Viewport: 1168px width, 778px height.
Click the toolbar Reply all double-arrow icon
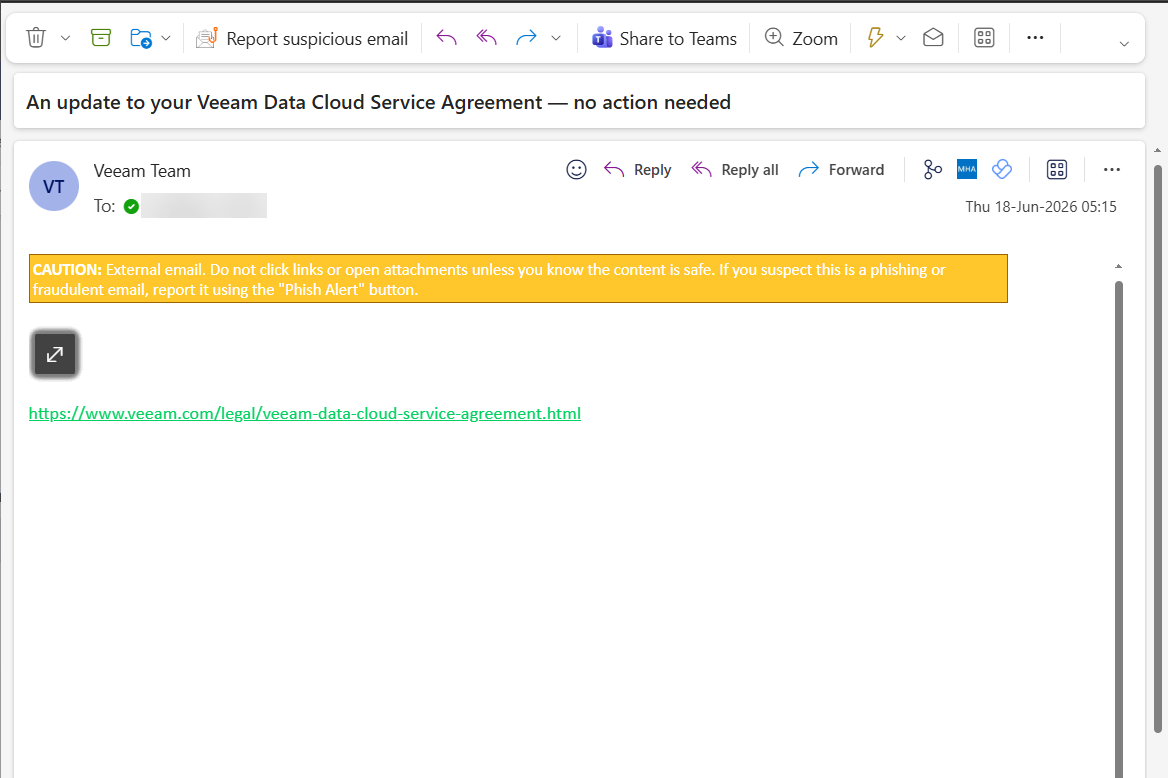pyautogui.click(x=486, y=38)
